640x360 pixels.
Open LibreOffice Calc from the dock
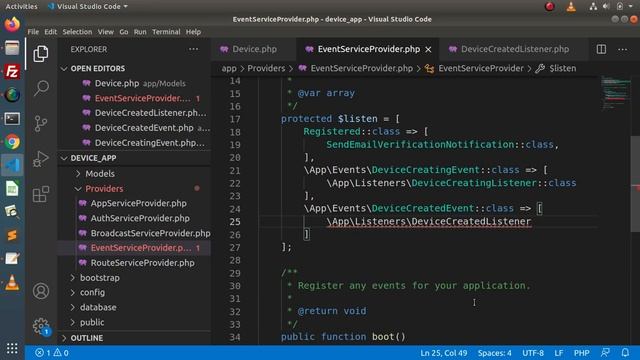point(12,189)
